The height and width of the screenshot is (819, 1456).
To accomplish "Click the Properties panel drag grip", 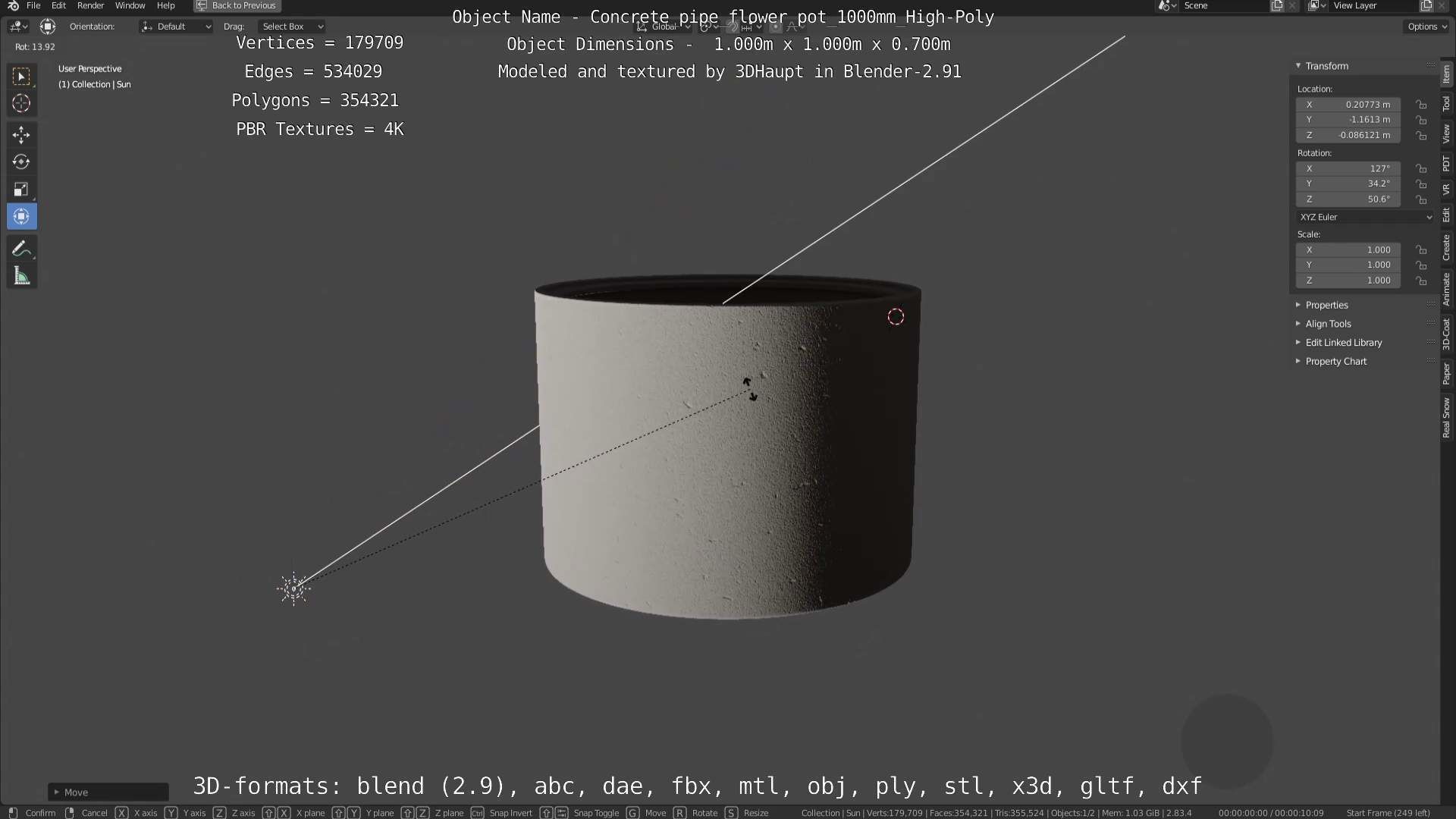I will pyautogui.click(x=1430, y=305).
